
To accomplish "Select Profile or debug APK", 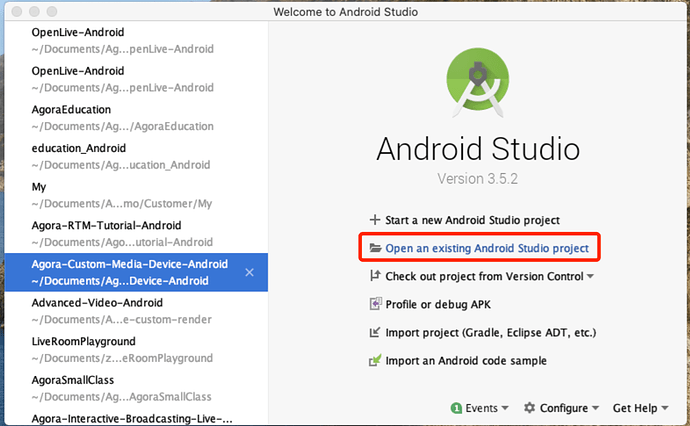I will tap(438, 305).
